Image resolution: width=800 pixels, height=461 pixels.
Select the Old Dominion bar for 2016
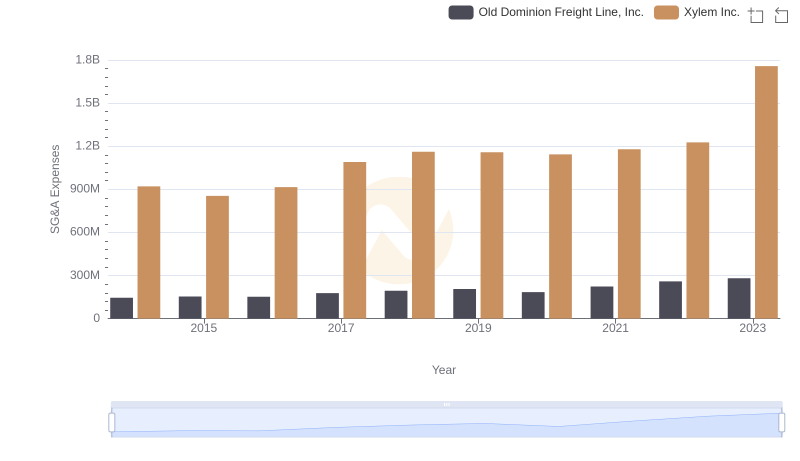pyautogui.click(x=259, y=308)
